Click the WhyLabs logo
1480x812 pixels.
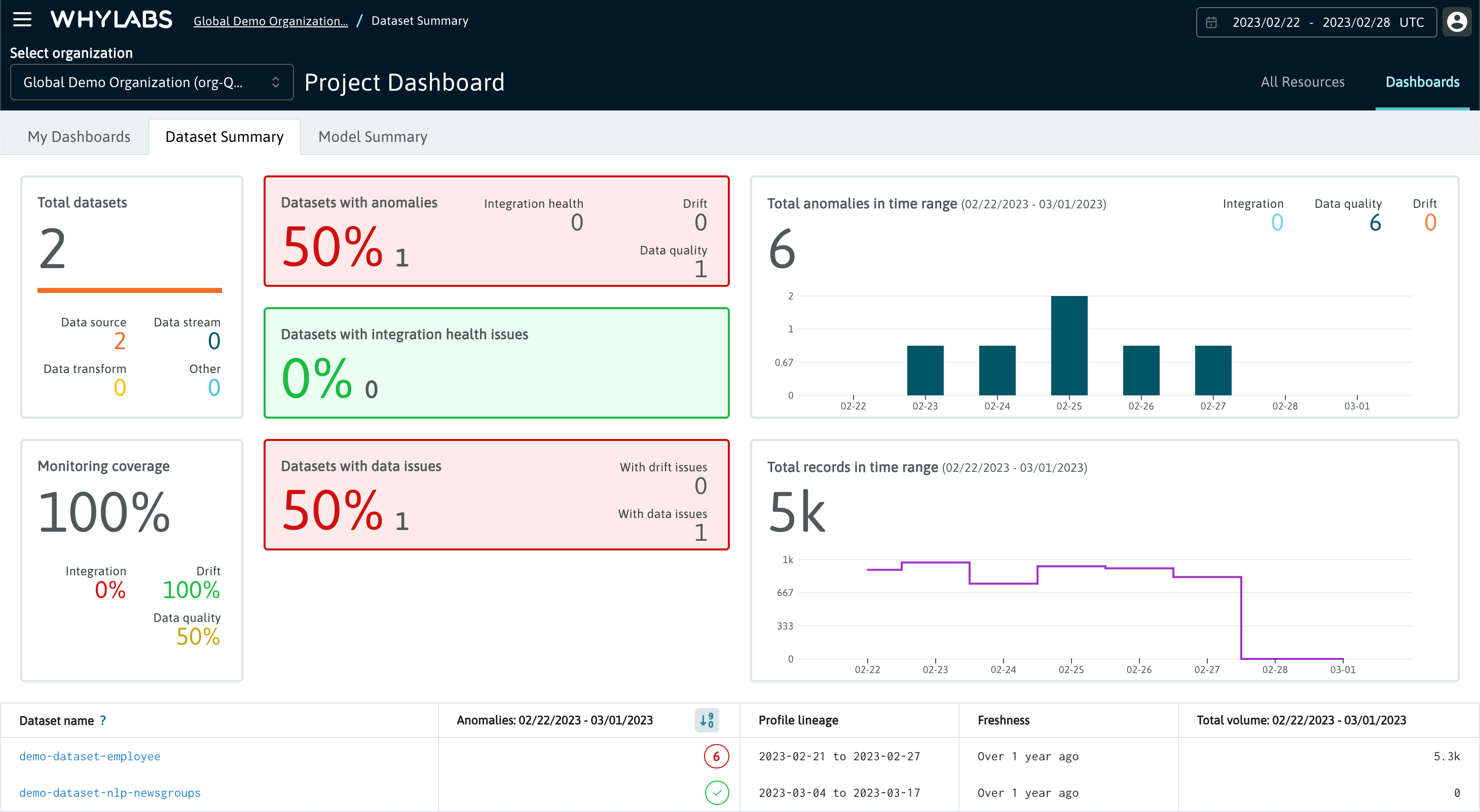112,19
